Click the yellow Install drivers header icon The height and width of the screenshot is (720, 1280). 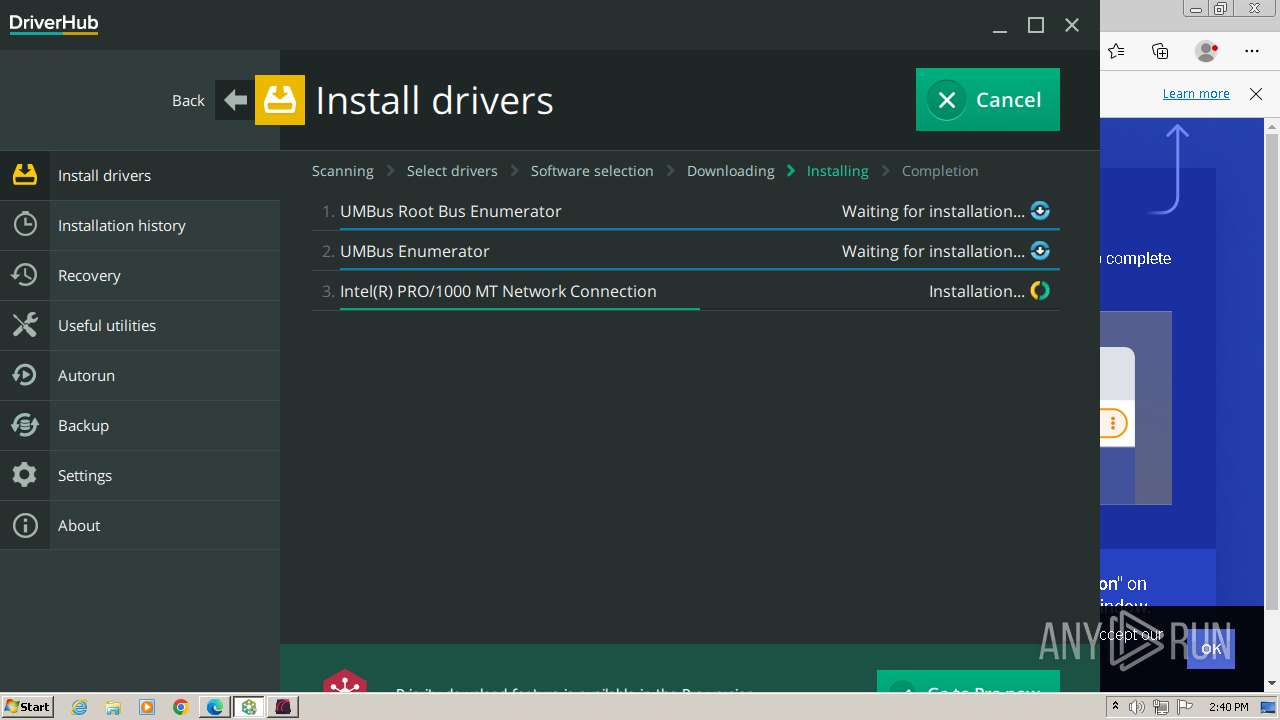[280, 100]
